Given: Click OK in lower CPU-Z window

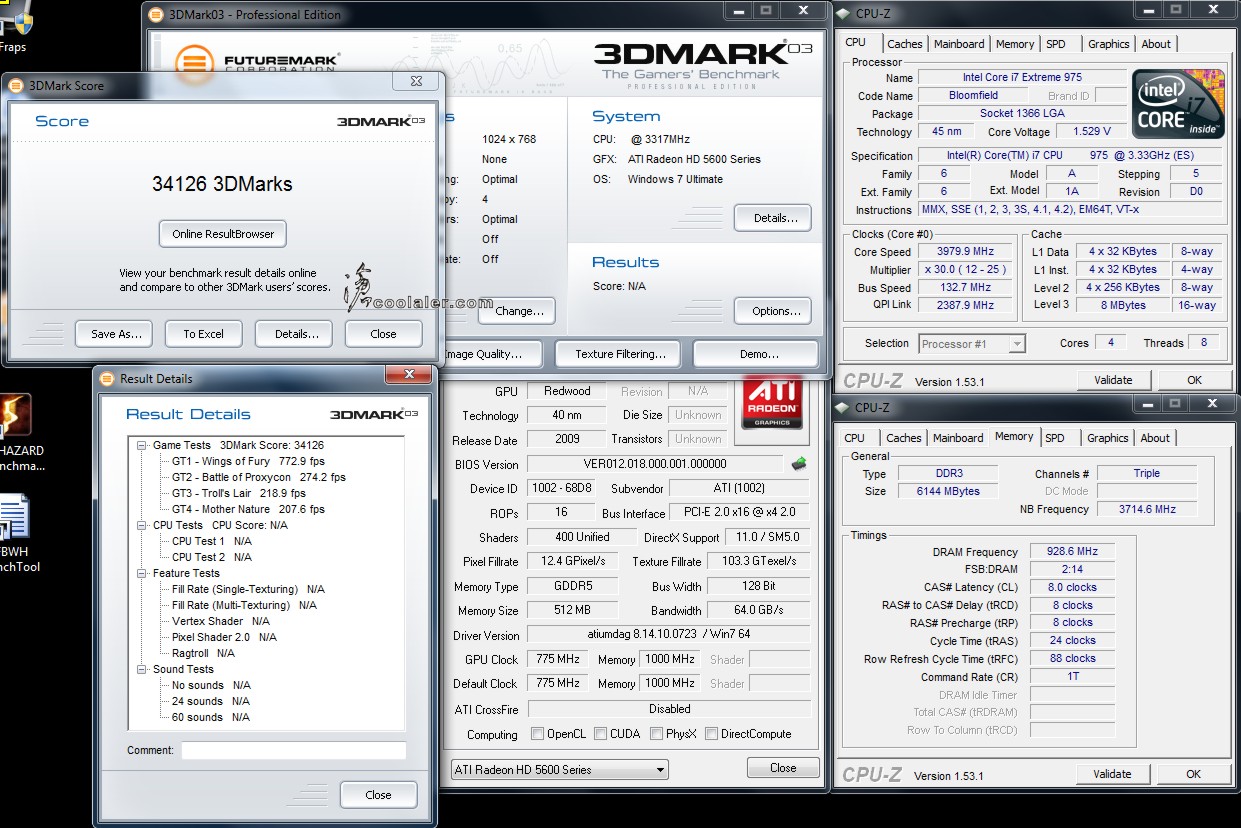Looking at the screenshot, I should [x=1193, y=774].
